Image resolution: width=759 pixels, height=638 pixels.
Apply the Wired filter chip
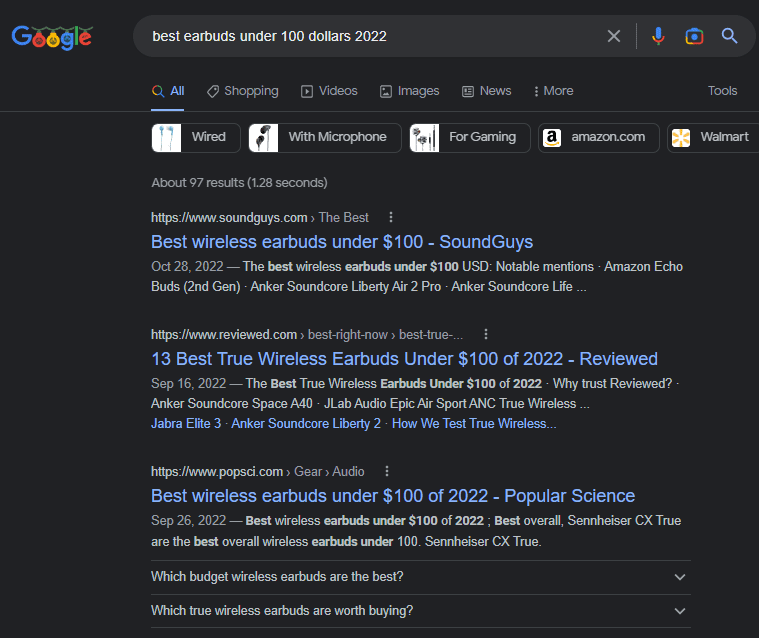pos(196,137)
